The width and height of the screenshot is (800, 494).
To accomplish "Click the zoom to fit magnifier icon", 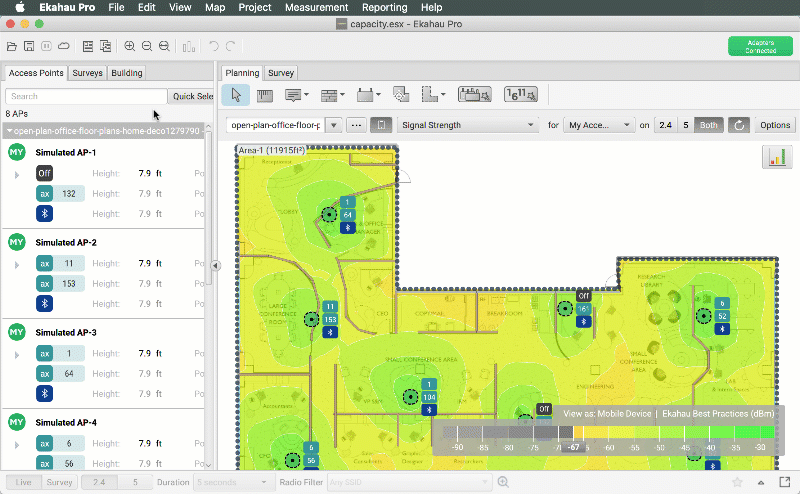I will point(164,46).
